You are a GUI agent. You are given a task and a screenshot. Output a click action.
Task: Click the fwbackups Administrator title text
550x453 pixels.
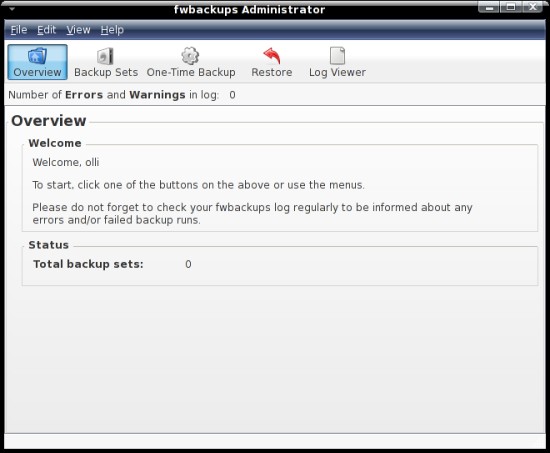tap(249, 9)
